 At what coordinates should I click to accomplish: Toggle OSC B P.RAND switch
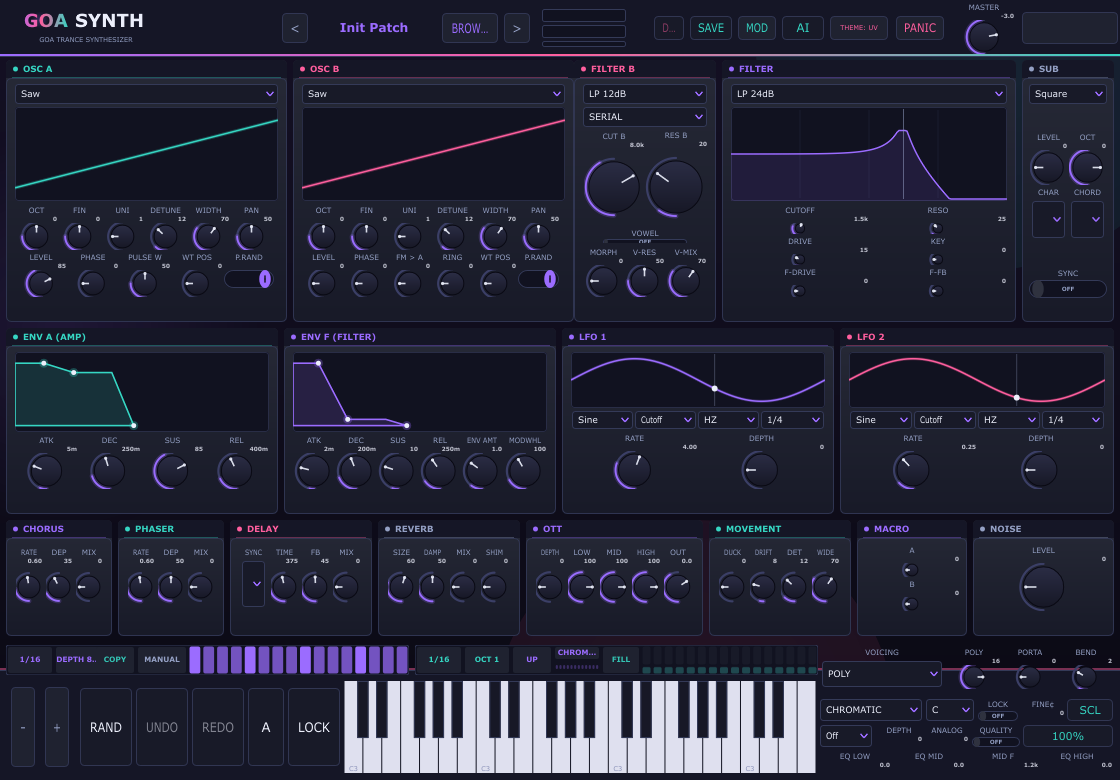click(x=537, y=279)
